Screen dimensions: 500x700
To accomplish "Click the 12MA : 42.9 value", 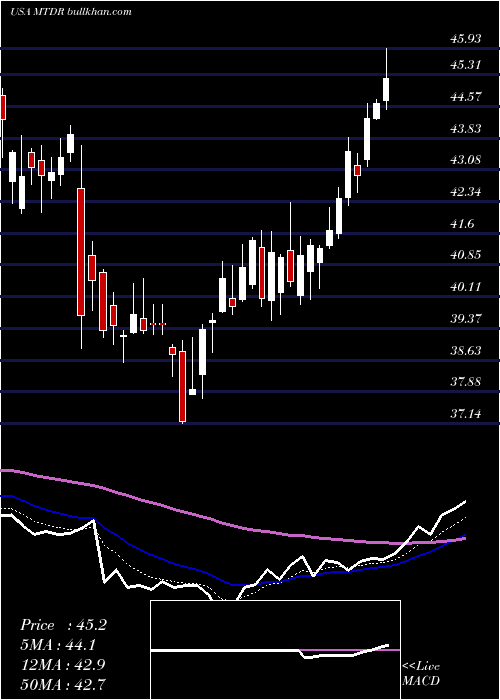I will point(62,664).
